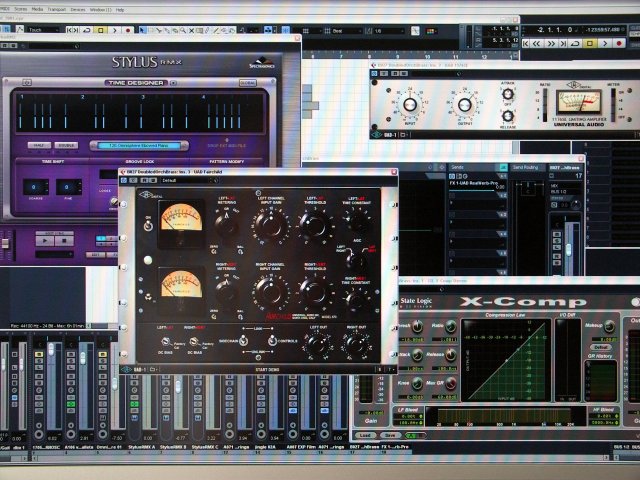
Task: Open the color palette selector in toolbar
Action: click(431, 31)
